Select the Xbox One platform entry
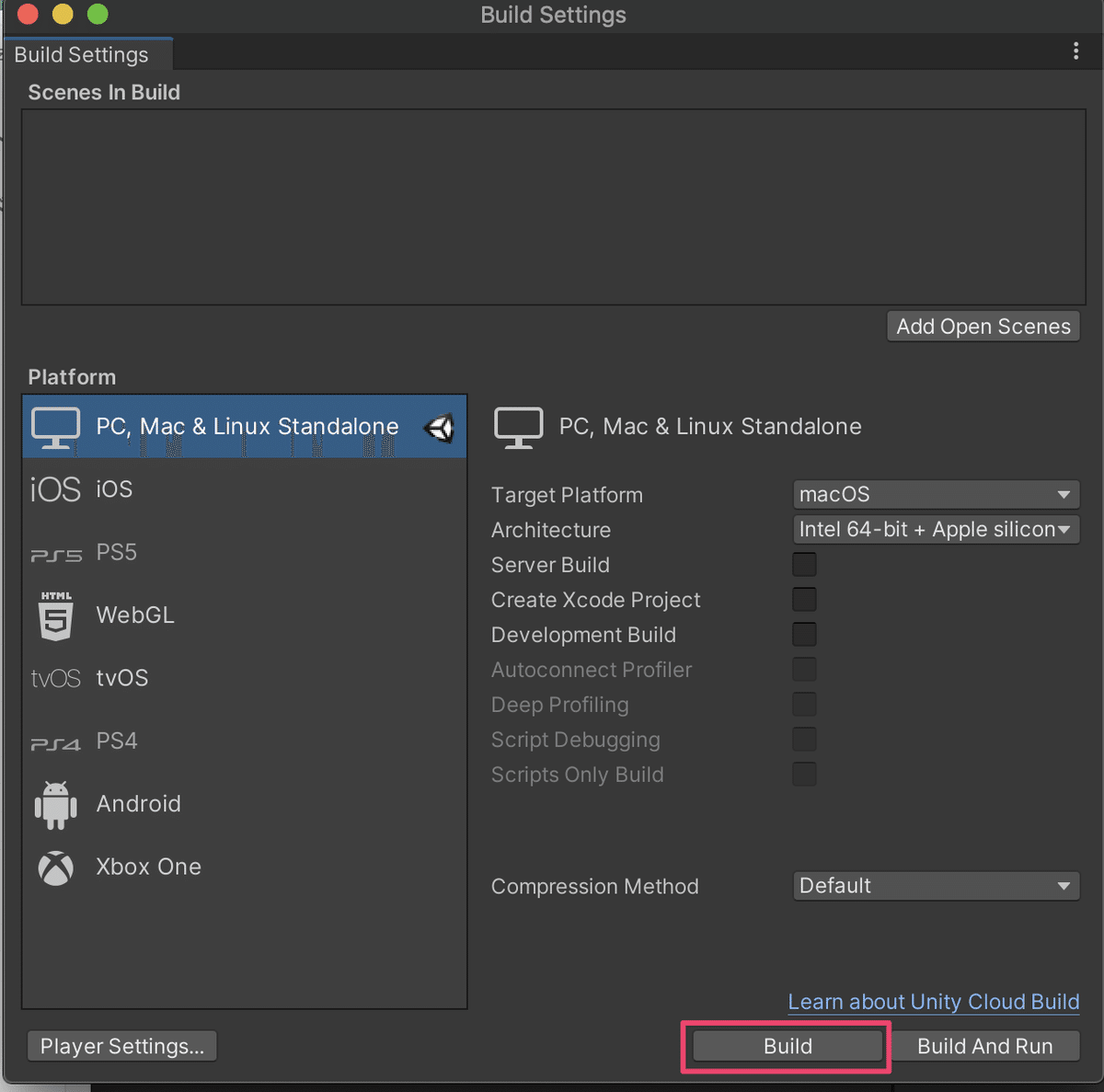The width and height of the screenshot is (1104, 1092). tap(245, 868)
